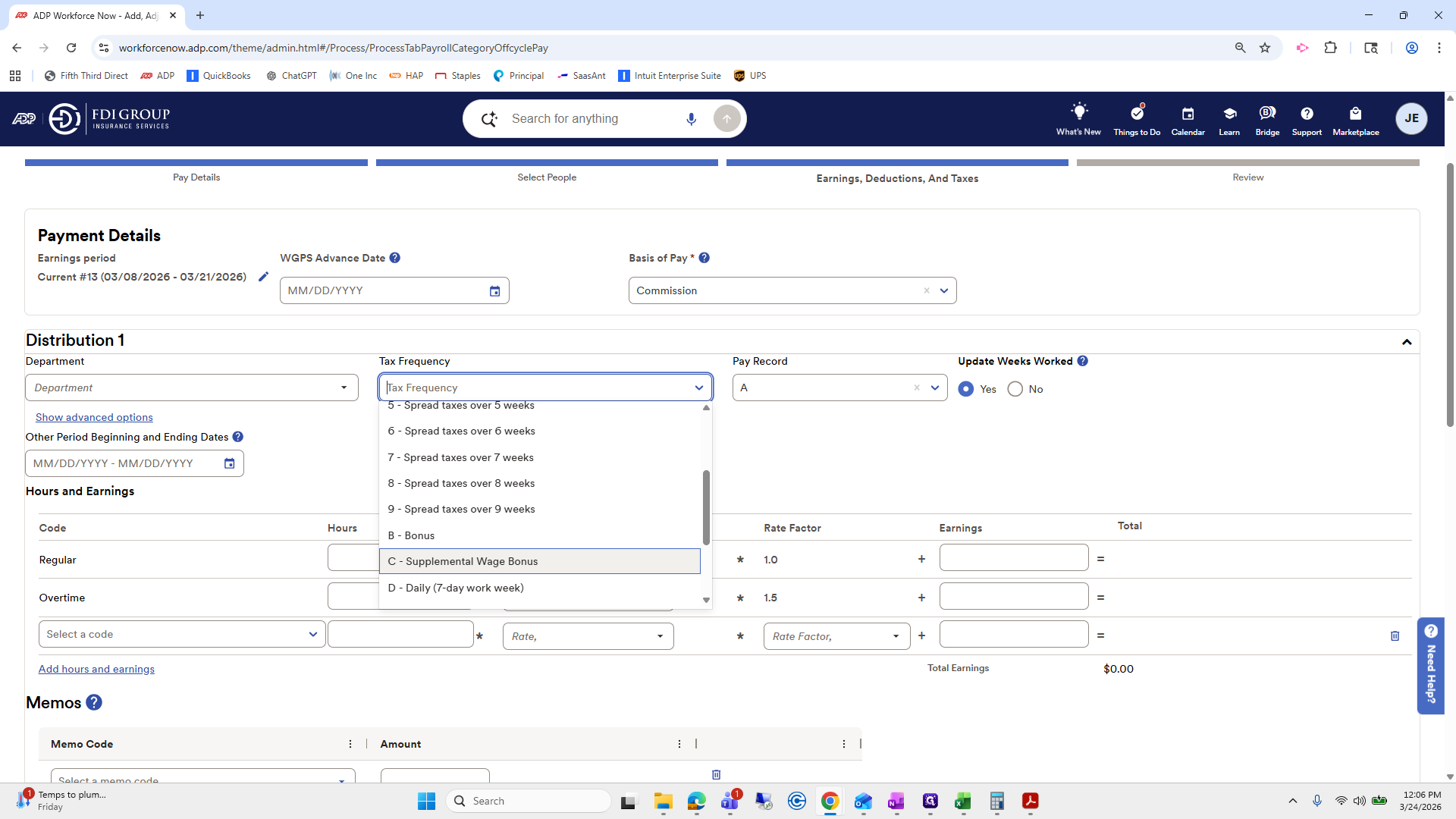Screen dimensions: 1456x819
Task: Open WGPS Advance Date calendar picker
Action: point(494,291)
